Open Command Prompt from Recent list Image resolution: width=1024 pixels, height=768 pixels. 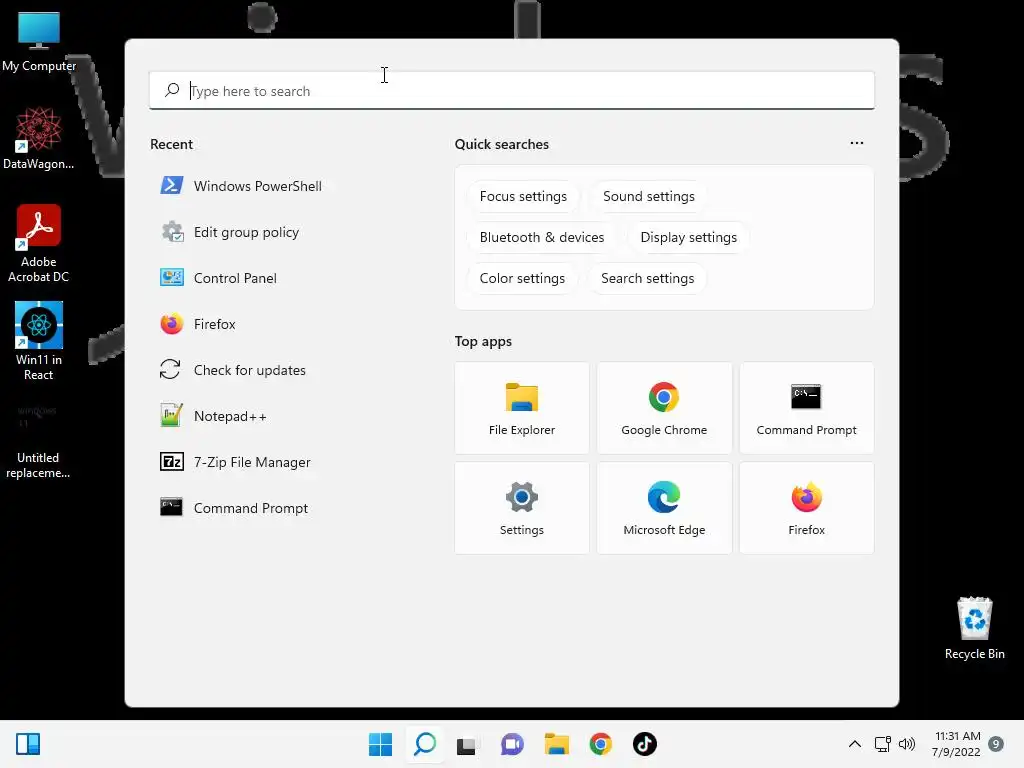pos(234,508)
